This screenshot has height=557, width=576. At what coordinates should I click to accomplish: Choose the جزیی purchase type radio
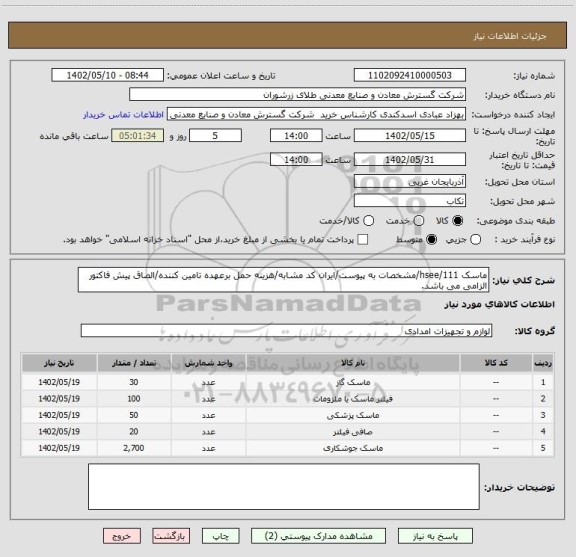475,240
